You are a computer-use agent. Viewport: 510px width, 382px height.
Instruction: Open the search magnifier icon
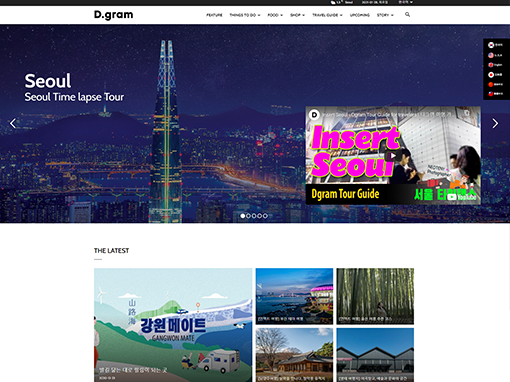(x=407, y=15)
